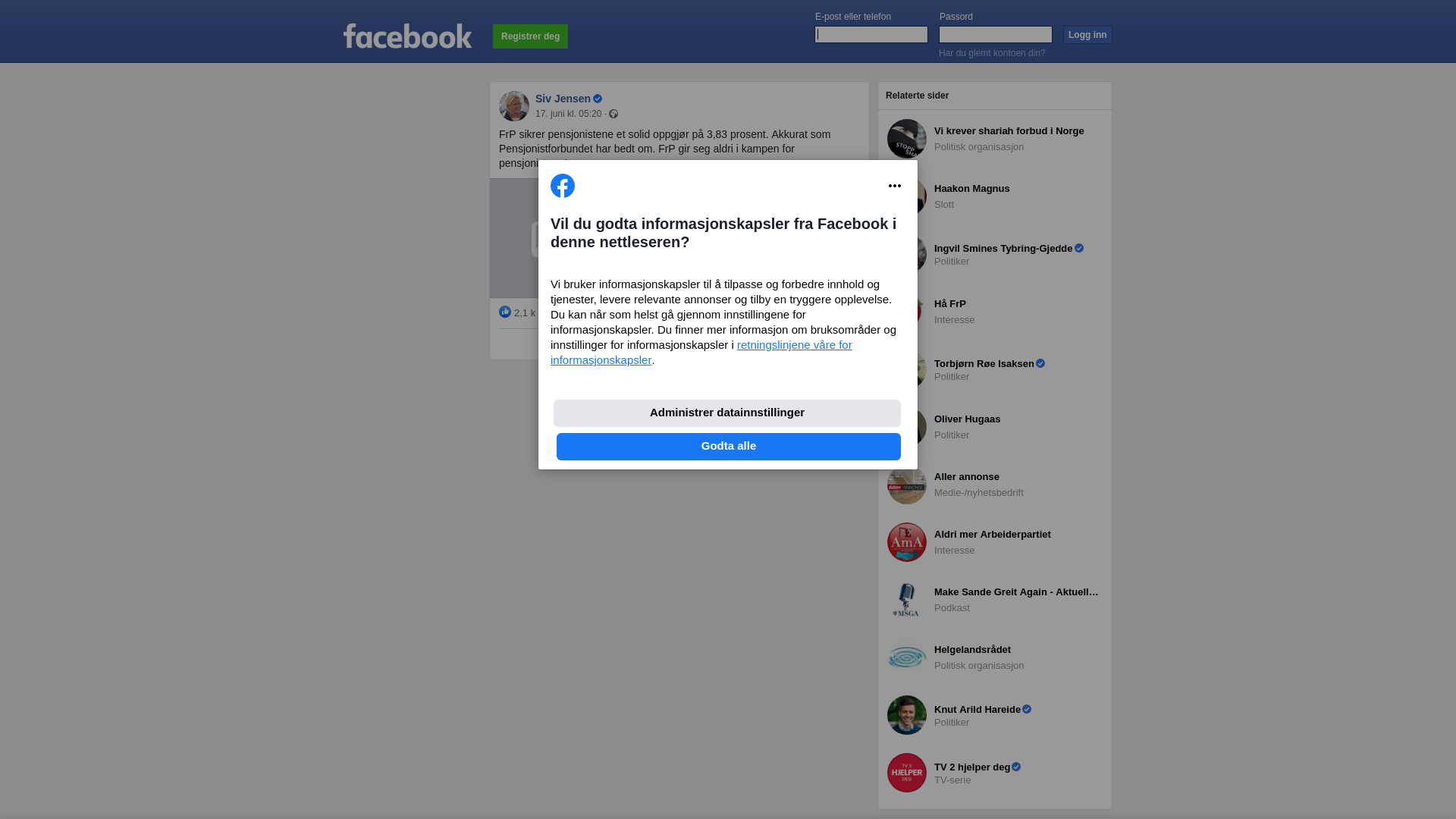Open the TV 2 hjelper deg logo
Image resolution: width=1456 pixels, height=819 pixels.
point(907,773)
